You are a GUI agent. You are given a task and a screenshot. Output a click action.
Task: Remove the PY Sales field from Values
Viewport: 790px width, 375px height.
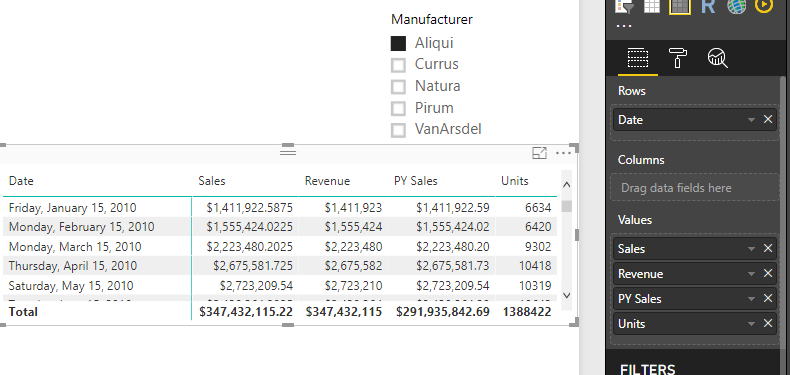click(x=768, y=298)
